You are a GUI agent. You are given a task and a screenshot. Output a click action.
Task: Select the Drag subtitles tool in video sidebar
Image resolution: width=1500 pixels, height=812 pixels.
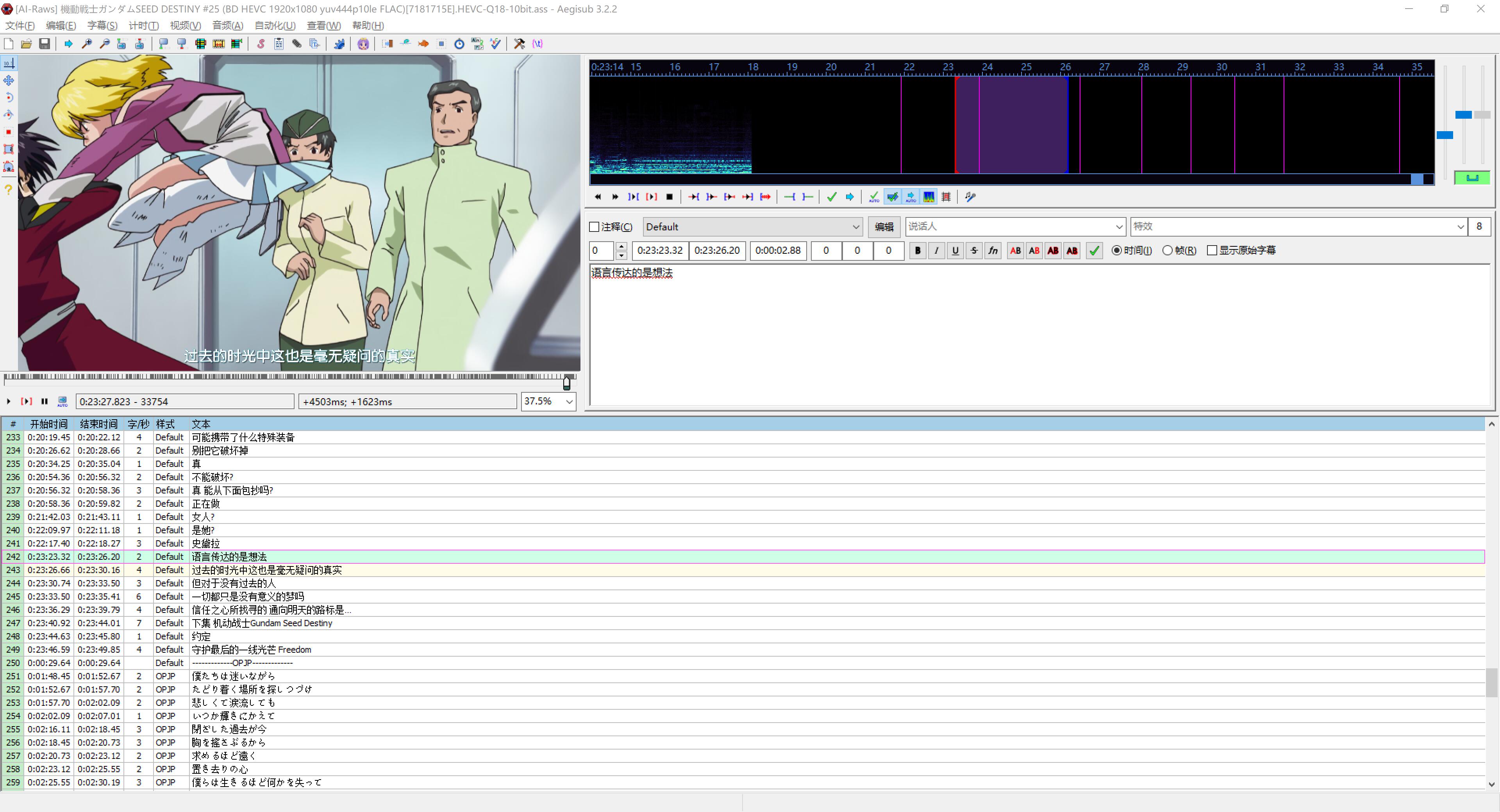tap(9, 80)
